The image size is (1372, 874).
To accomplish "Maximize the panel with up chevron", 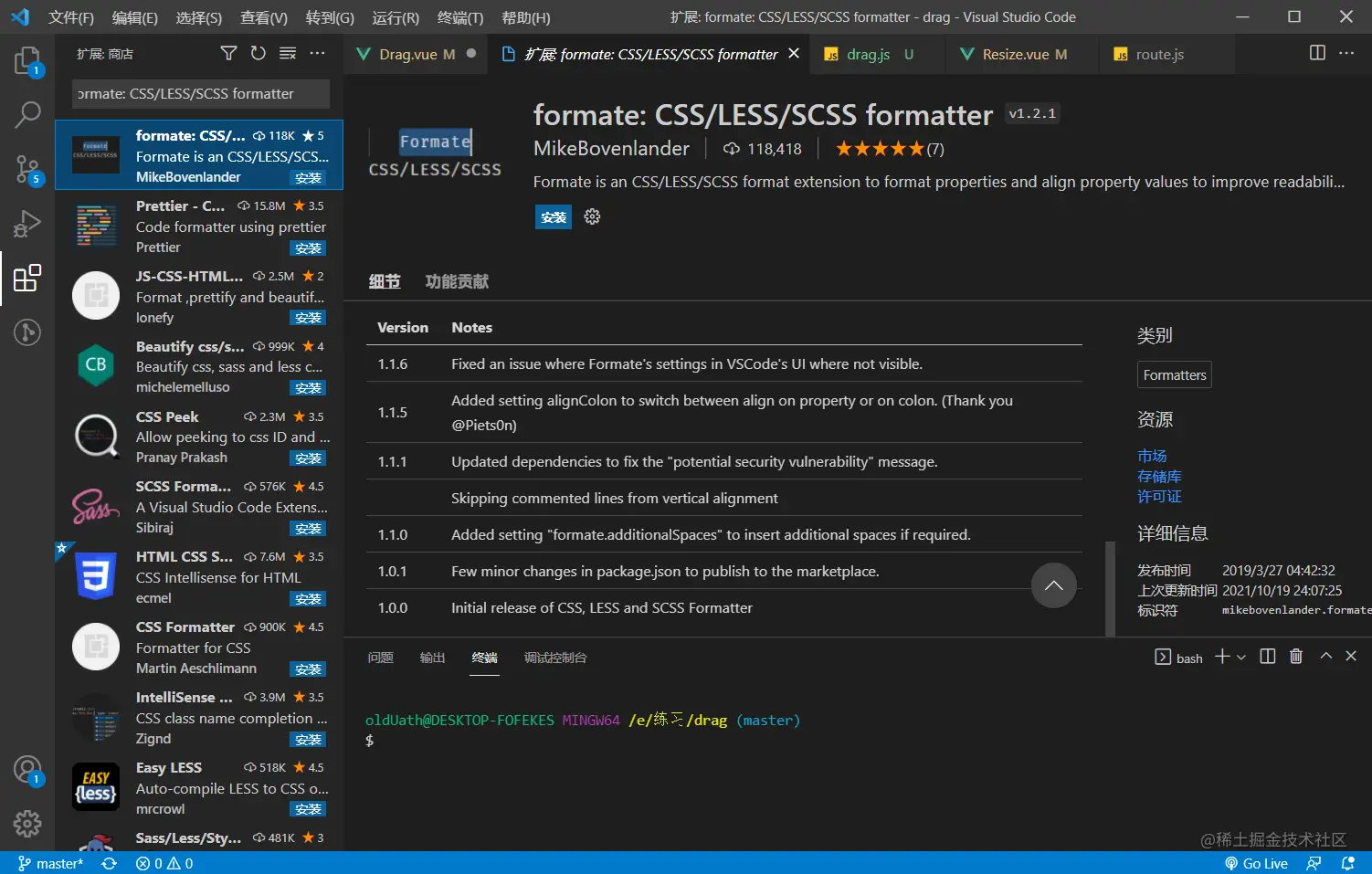I will click(x=1326, y=656).
